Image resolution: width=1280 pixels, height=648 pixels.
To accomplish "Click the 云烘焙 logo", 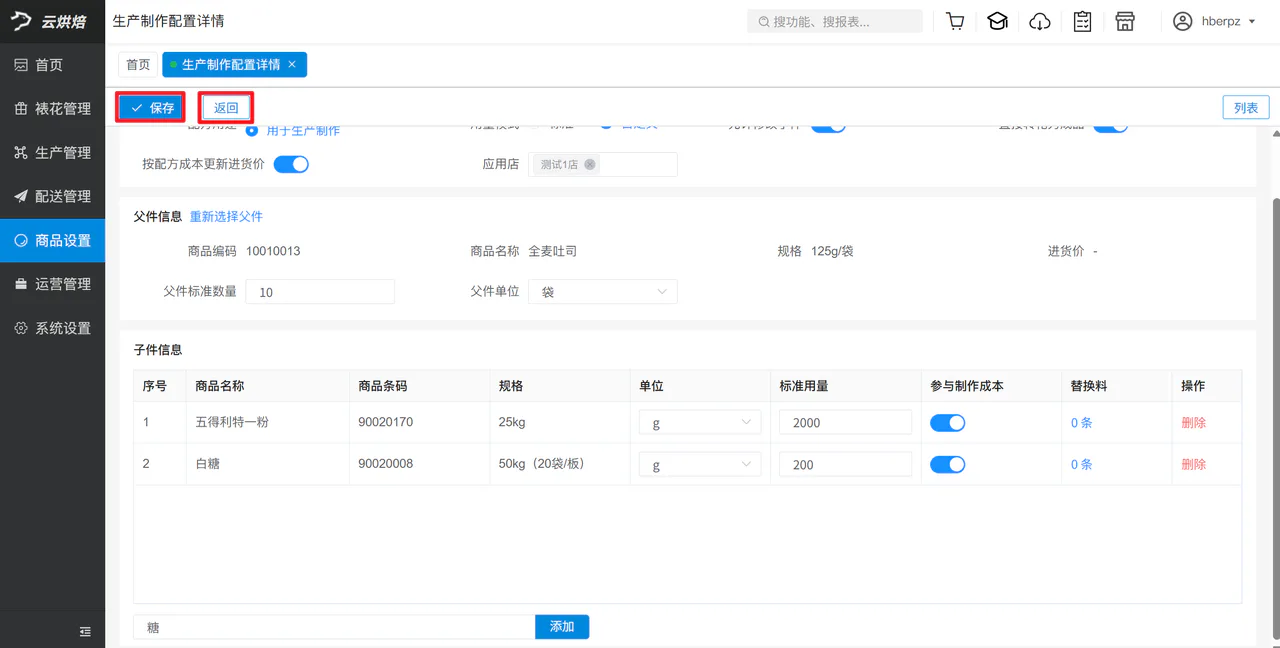I will (52, 22).
